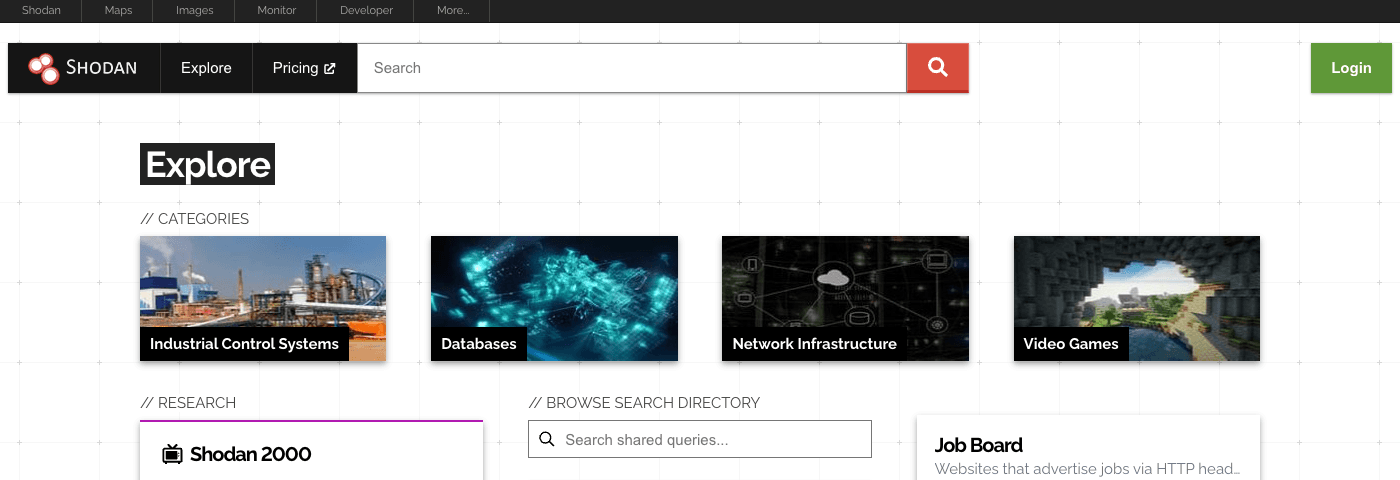Click the // BROWSE SEARCH DIRECTORY label

click(644, 402)
